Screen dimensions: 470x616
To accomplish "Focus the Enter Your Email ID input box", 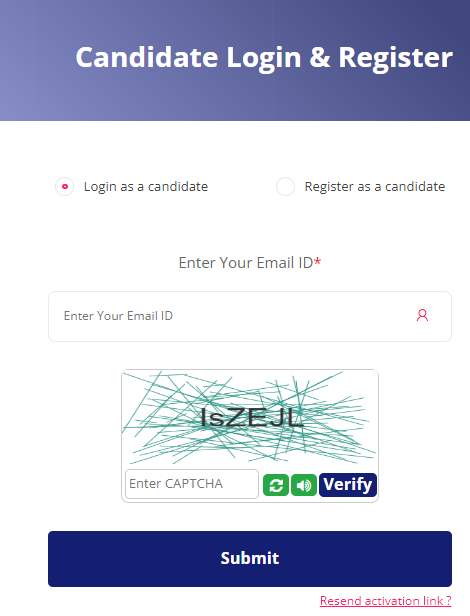I will pyautogui.click(x=250, y=316).
